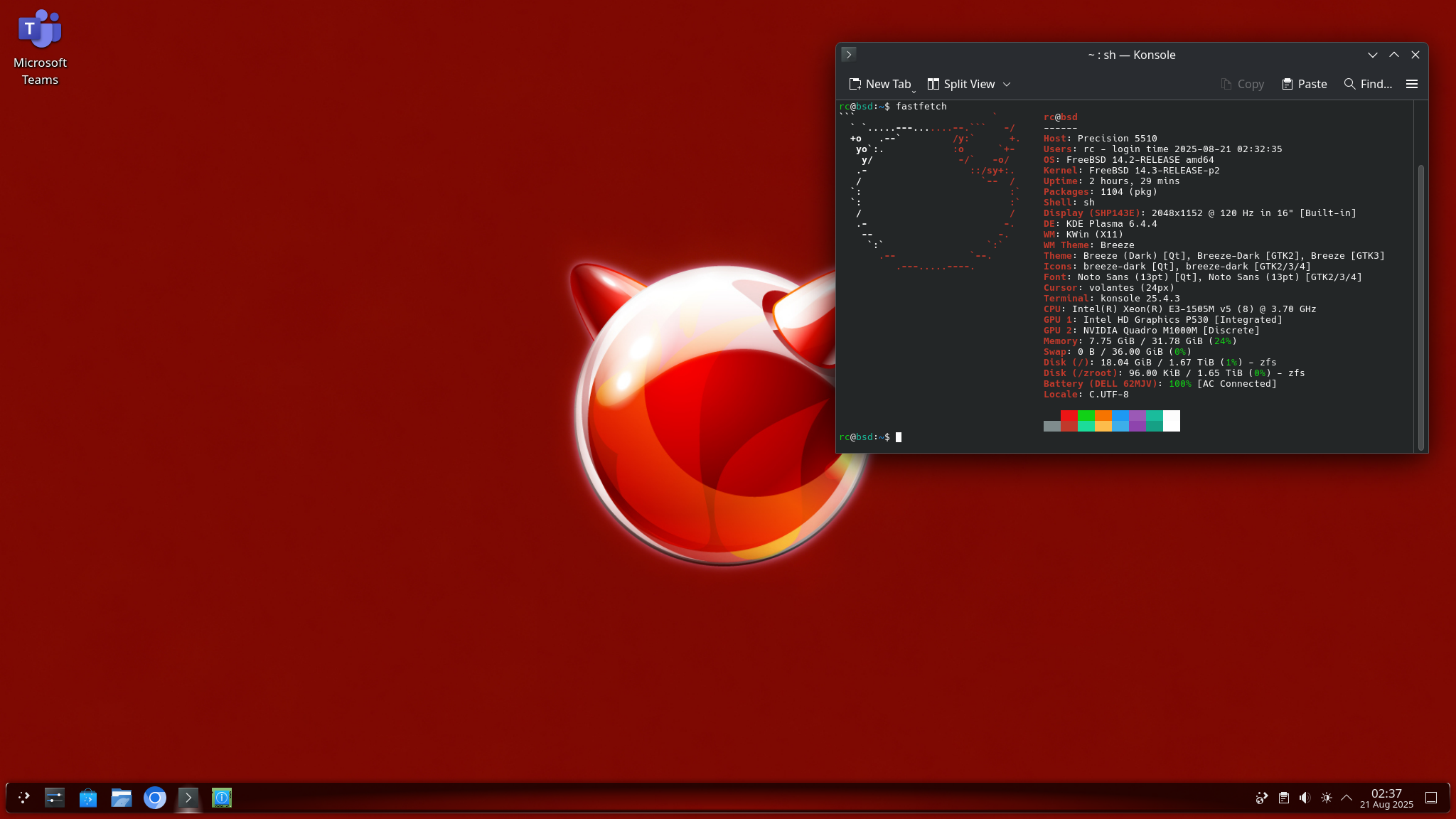
Task: Click the Konsole taskbar entry
Action: pos(188,798)
